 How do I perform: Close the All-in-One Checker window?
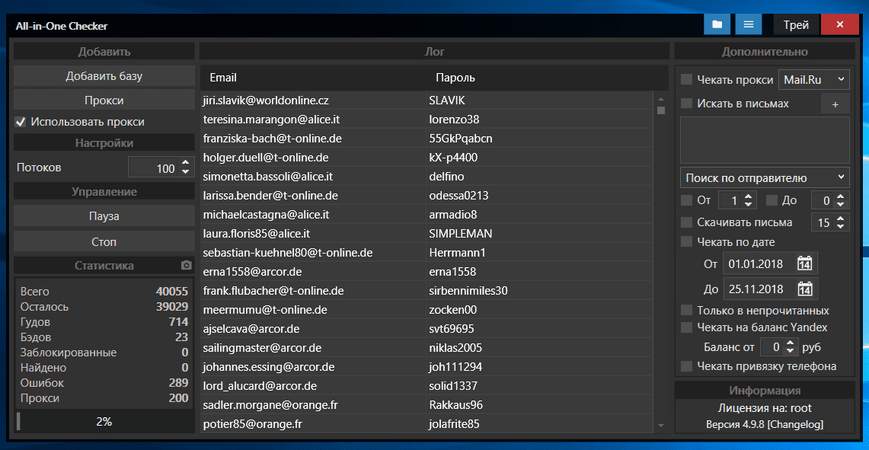pyautogui.click(x=838, y=25)
